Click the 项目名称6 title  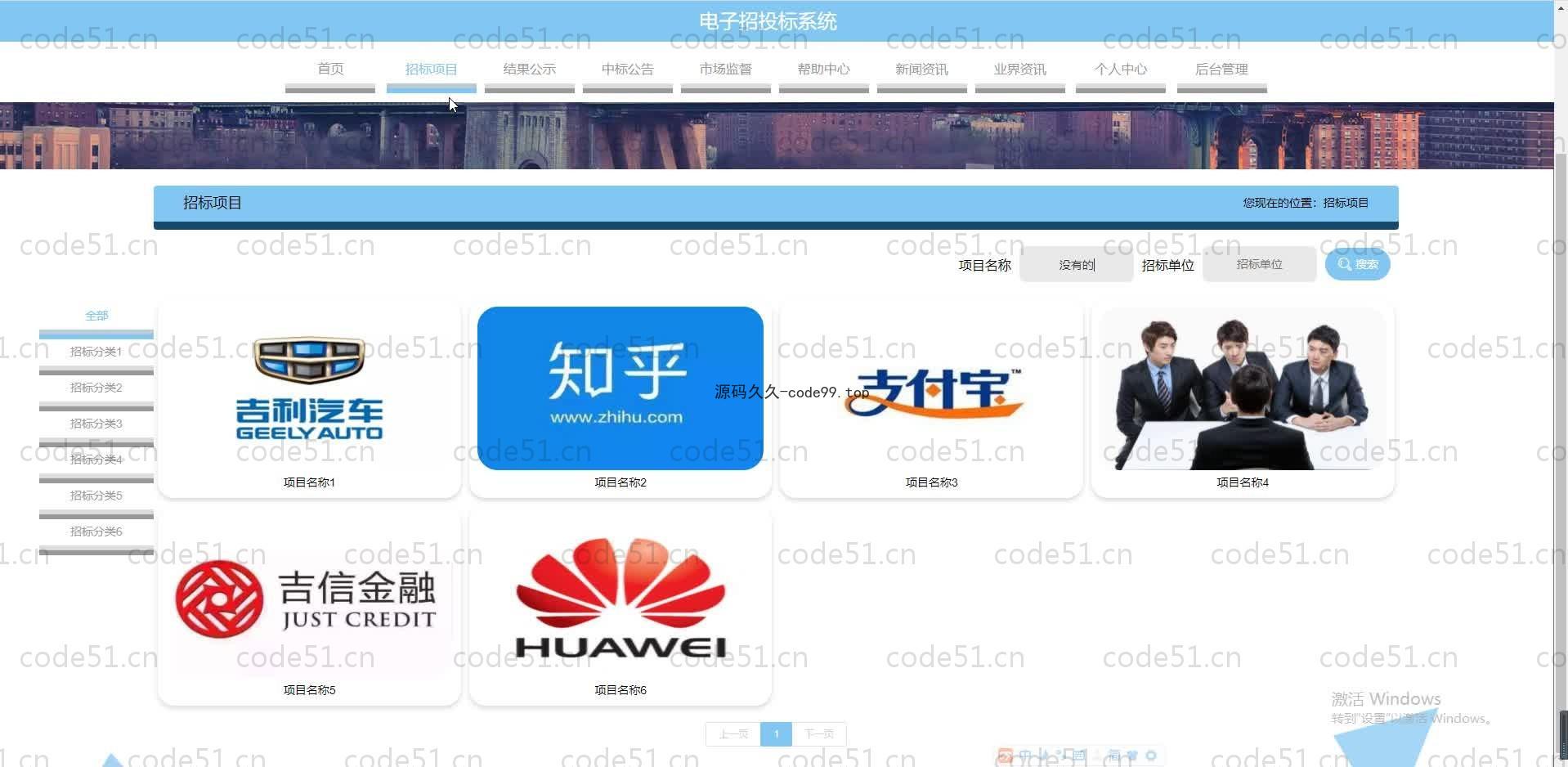point(620,690)
